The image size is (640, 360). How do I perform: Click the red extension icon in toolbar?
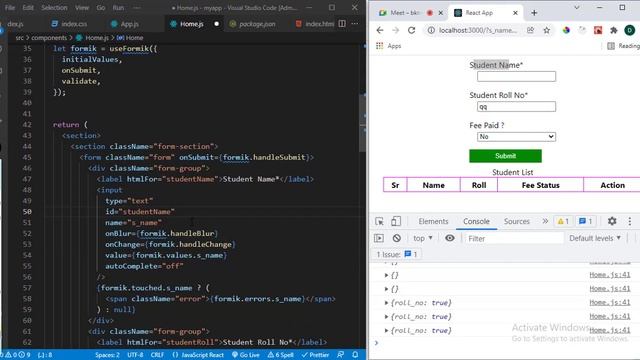(598, 30)
